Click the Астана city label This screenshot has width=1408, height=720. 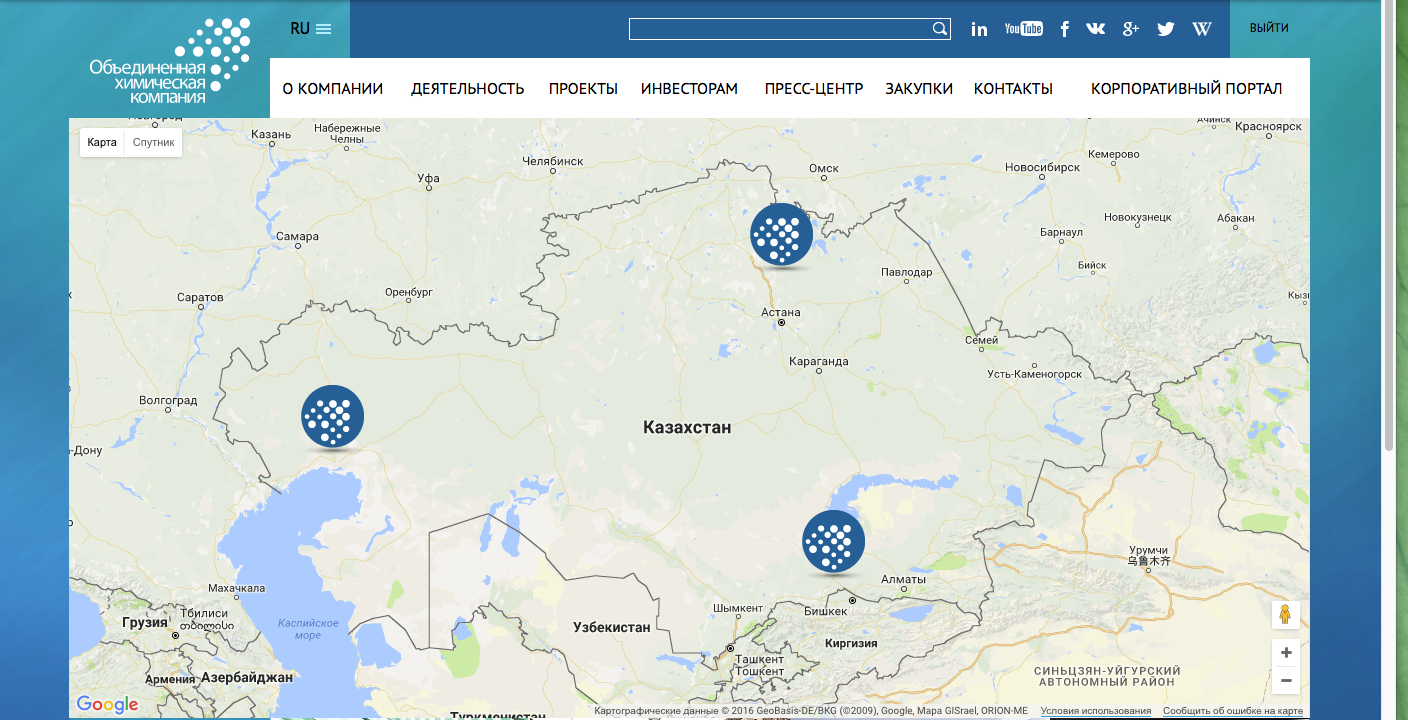click(781, 312)
